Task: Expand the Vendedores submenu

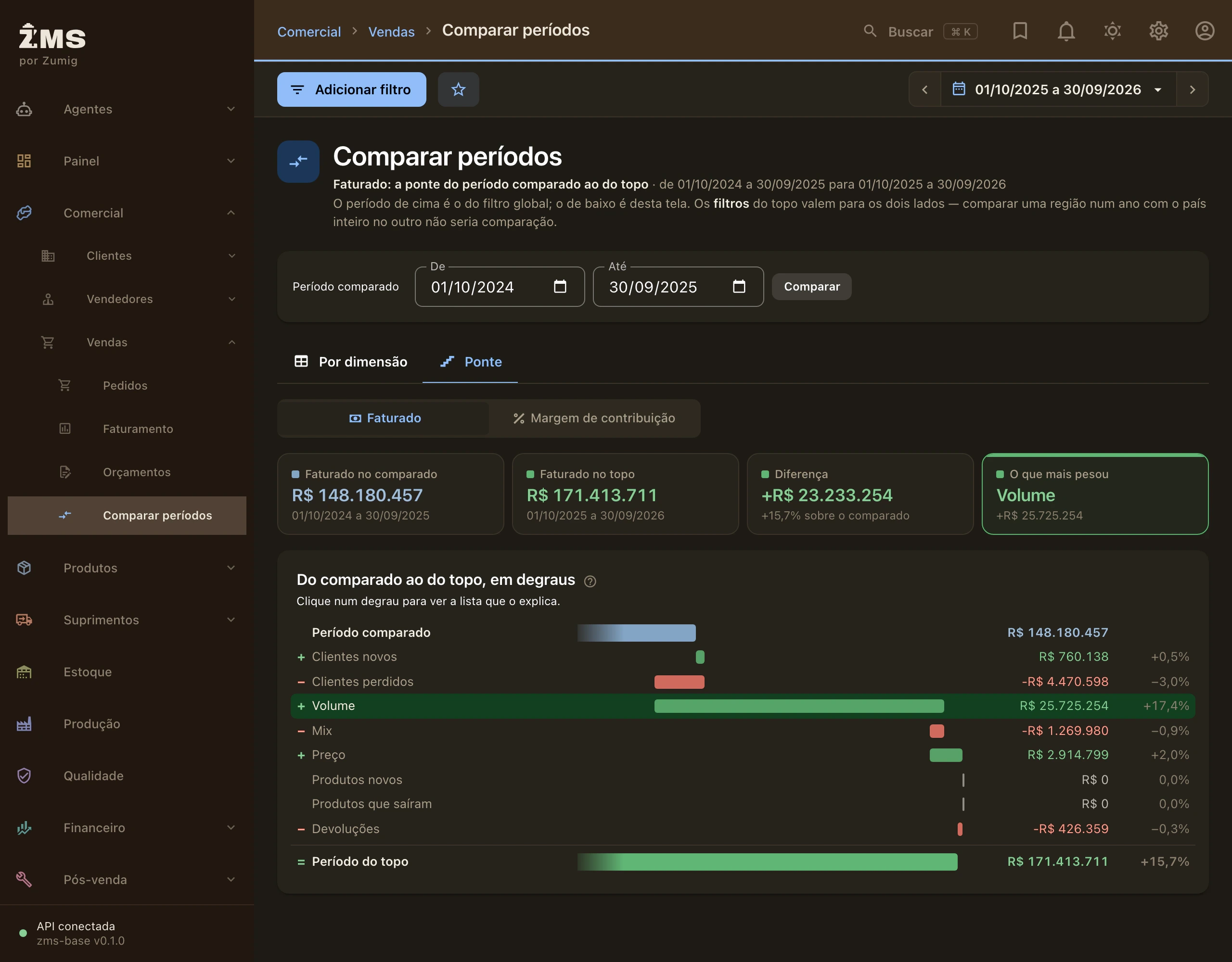Action: click(x=127, y=300)
